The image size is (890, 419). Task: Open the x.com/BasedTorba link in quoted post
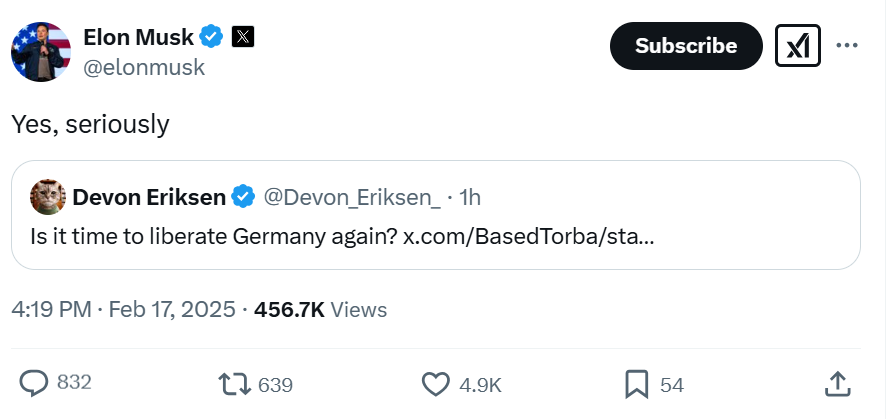528,238
